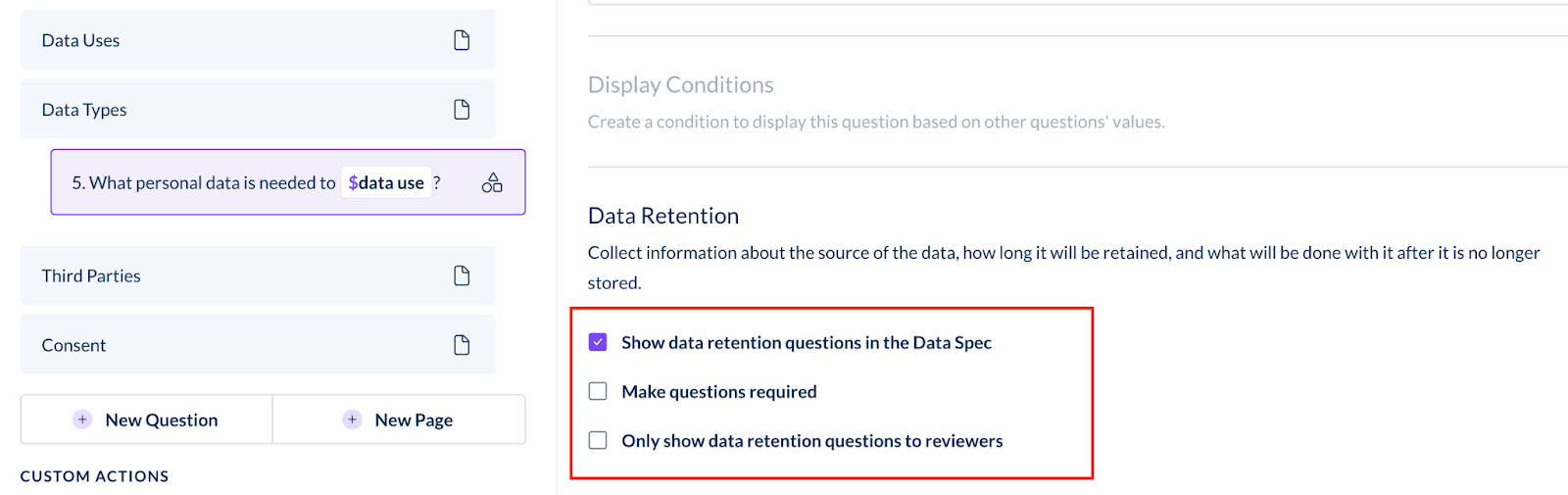Open the Data Types page
This screenshot has height=495, width=1568.
[x=258, y=110]
